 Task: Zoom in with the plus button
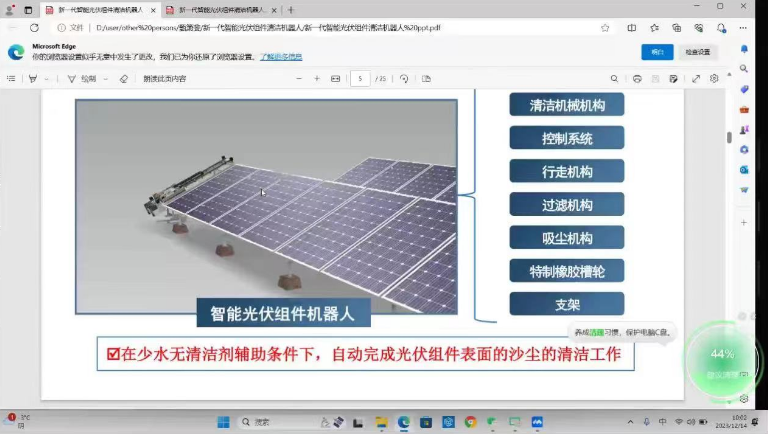coord(317,78)
